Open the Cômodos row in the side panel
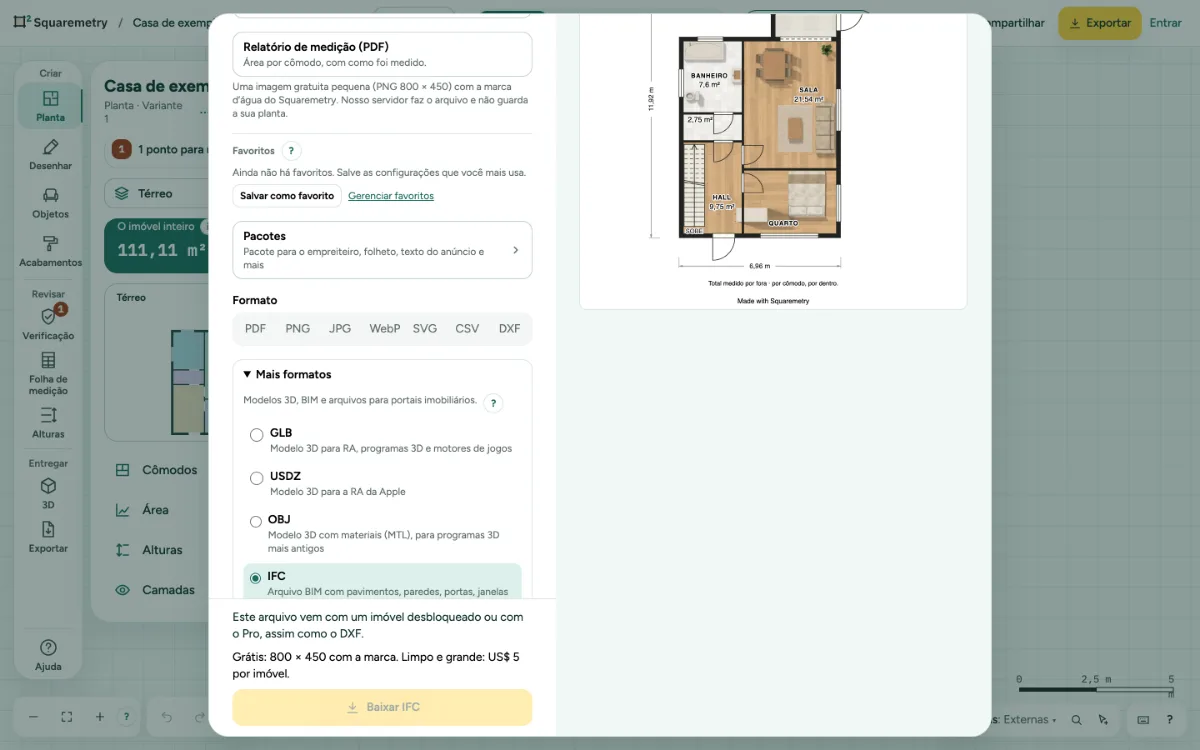This screenshot has width=1200, height=750. 156,470
